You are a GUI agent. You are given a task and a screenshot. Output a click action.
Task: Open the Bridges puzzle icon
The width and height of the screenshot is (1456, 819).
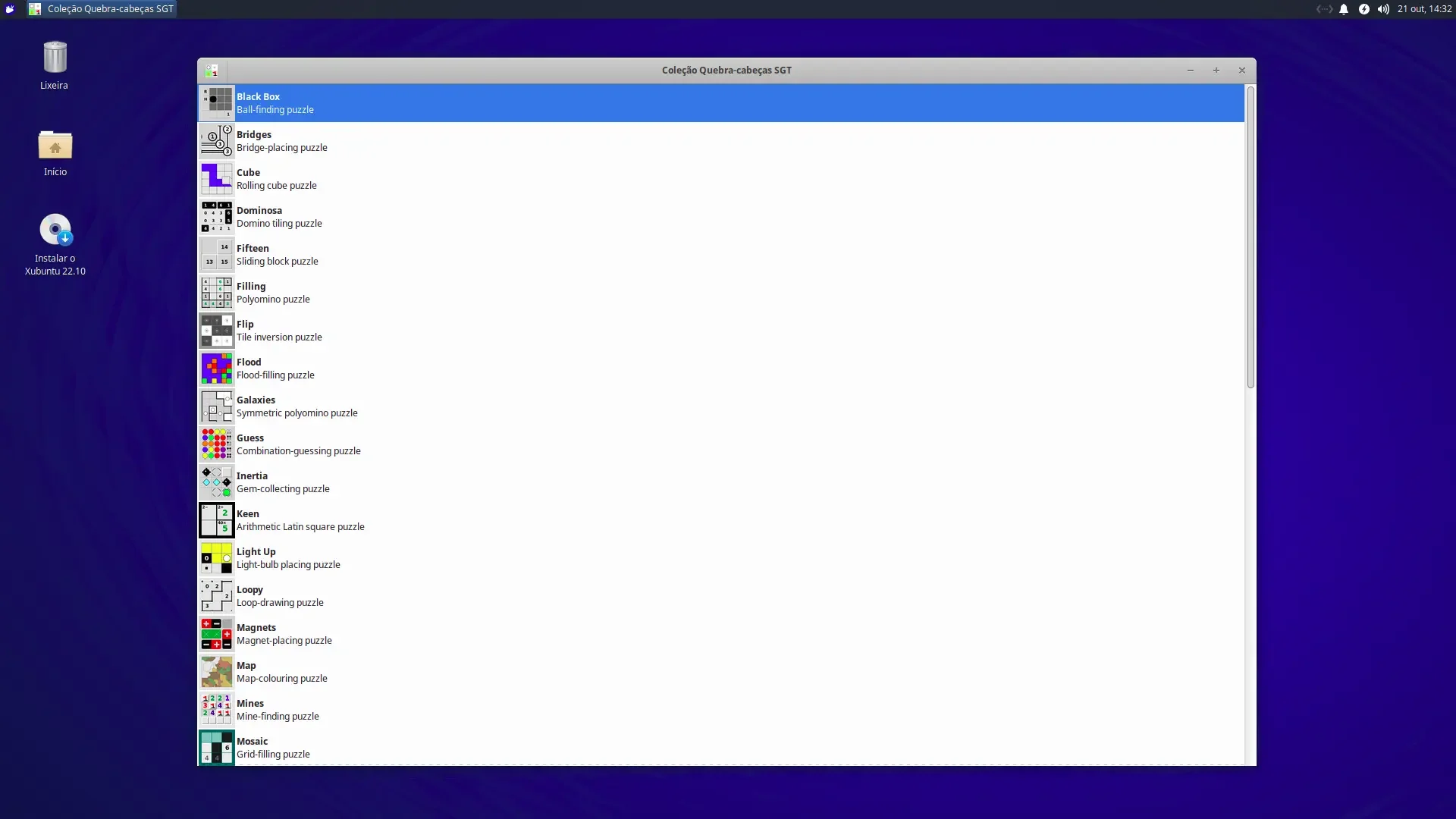click(x=216, y=141)
